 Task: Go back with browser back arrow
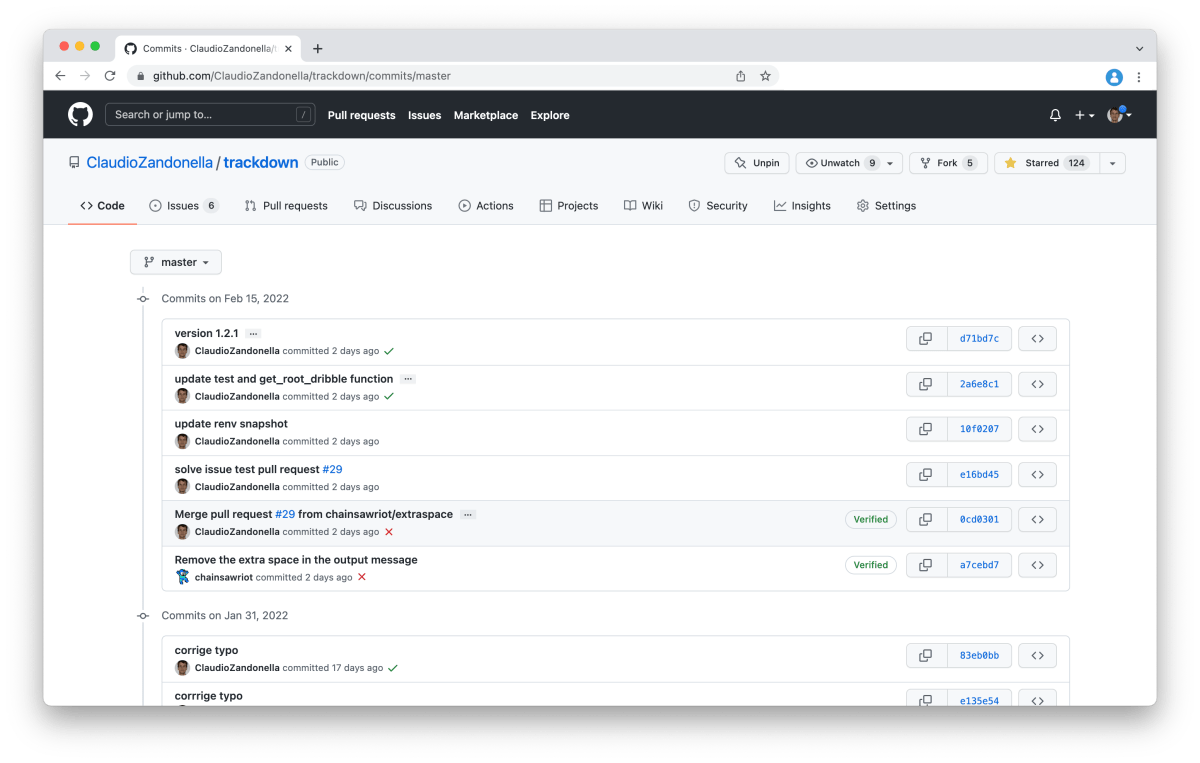[60, 76]
